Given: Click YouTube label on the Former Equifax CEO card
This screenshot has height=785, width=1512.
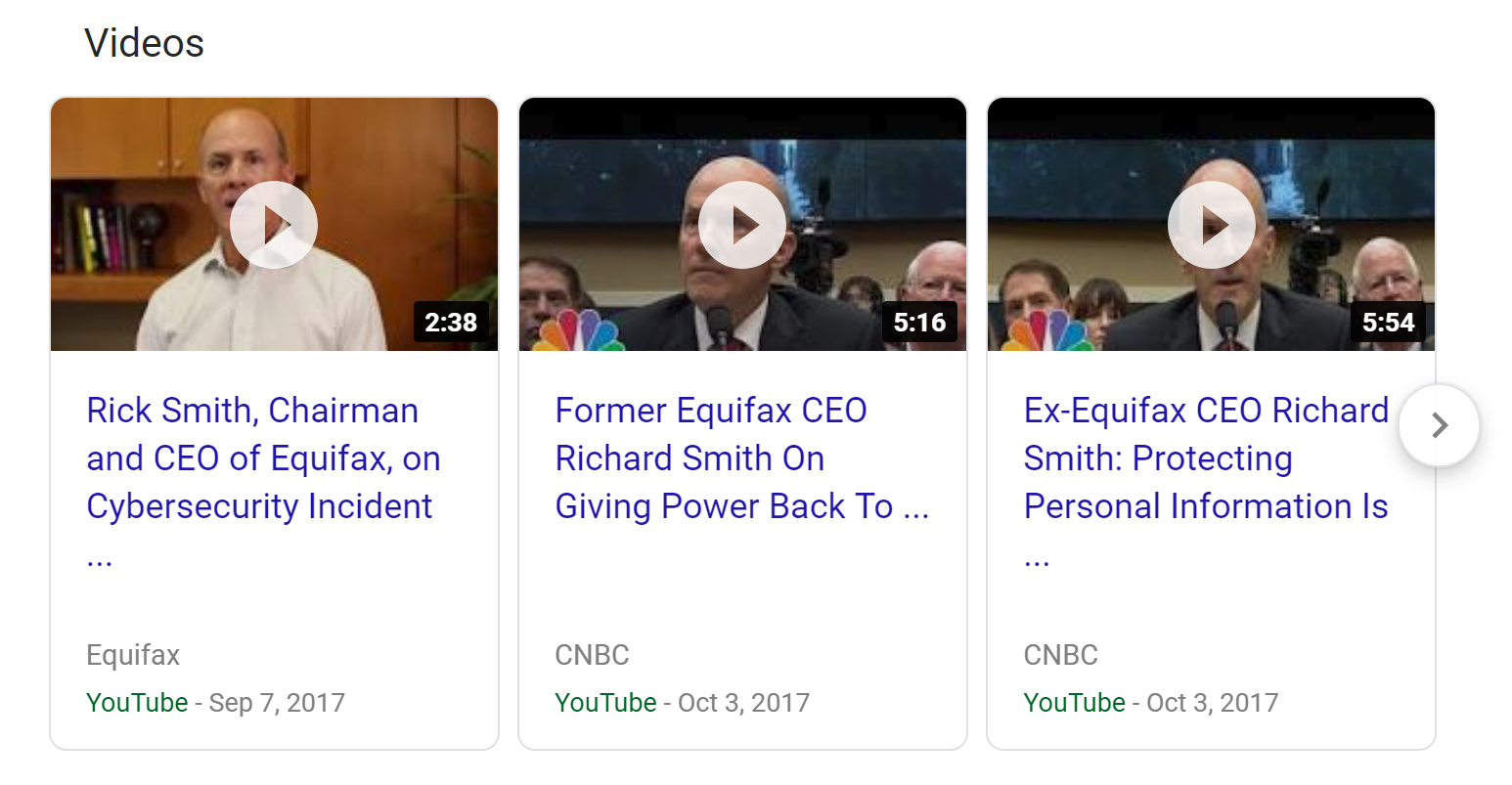Looking at the screenshot, I should (605, 703).
